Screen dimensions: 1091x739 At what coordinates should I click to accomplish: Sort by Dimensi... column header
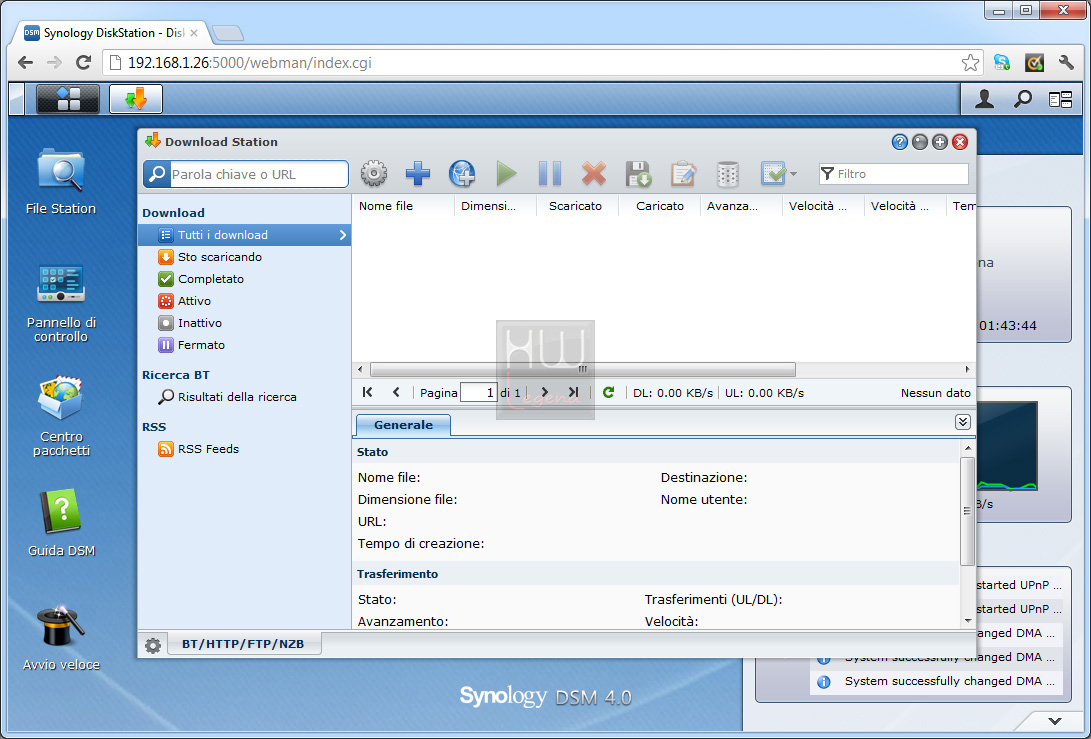tap(495, 206)
